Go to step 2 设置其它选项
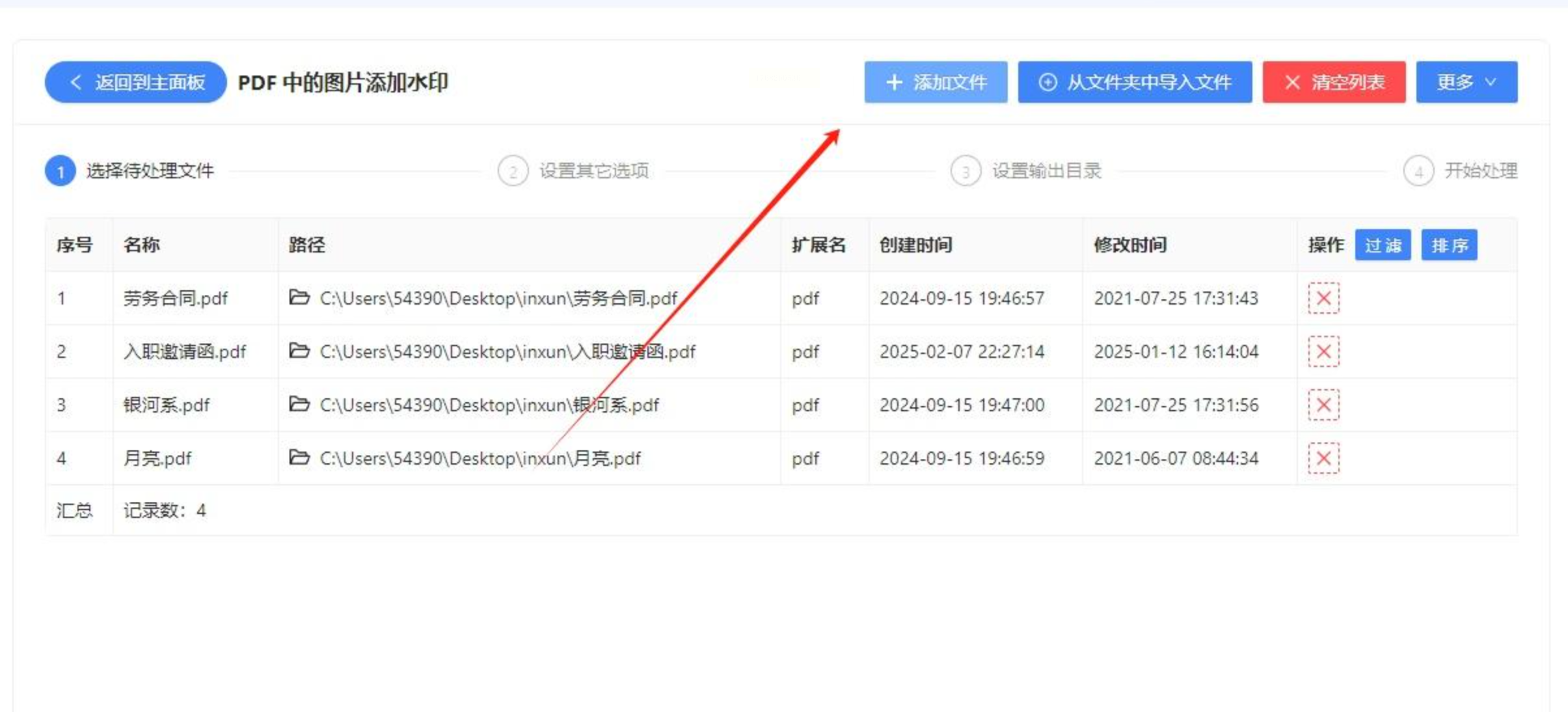The image size is (1568, 712). (x=592, y=171)
